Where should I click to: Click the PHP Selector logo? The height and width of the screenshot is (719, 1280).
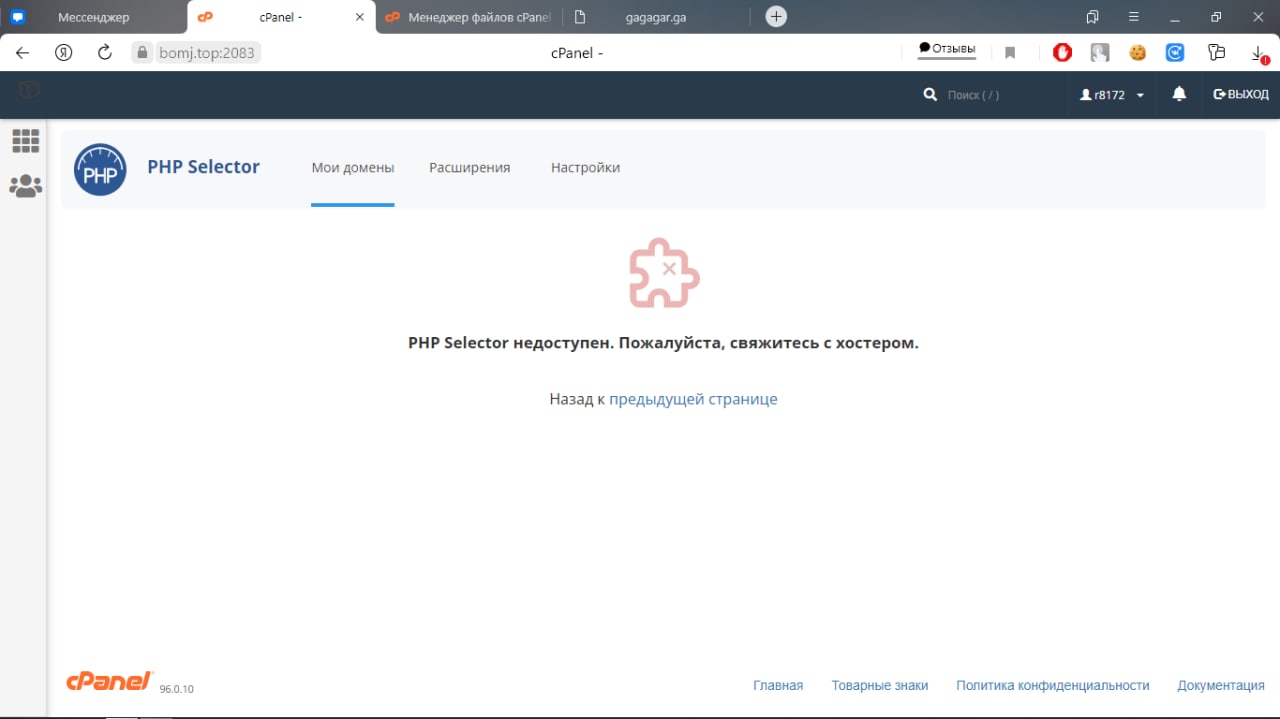click(100, 169)
